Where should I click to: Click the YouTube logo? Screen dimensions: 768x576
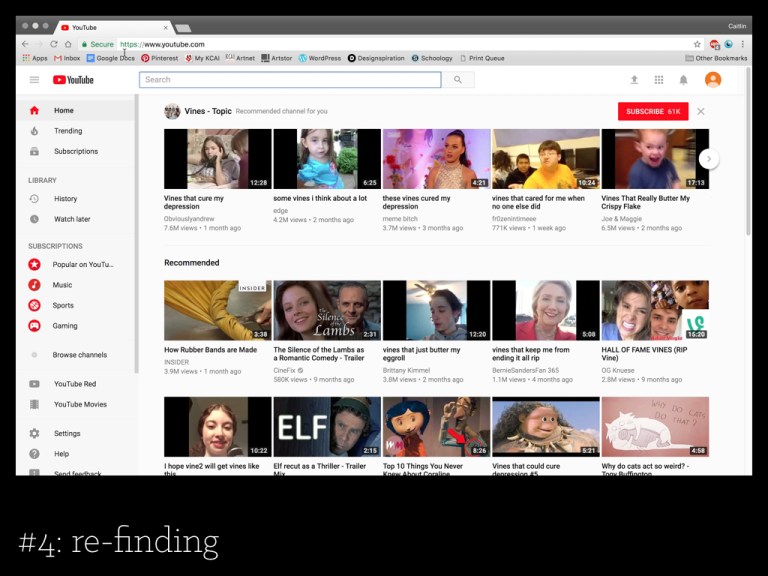[x=73, y=80]
